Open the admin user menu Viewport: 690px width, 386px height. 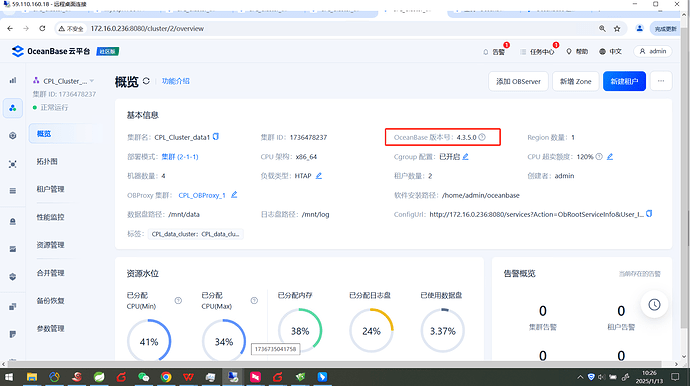pos(653,51)
